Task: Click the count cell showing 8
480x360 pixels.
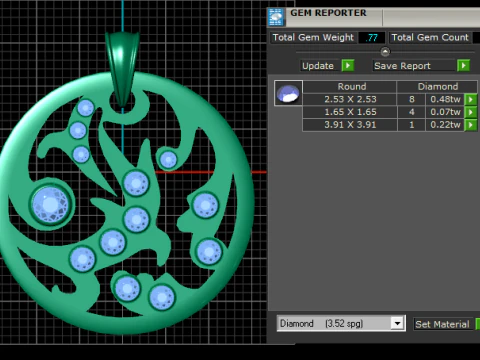Action: pos(412,99)
